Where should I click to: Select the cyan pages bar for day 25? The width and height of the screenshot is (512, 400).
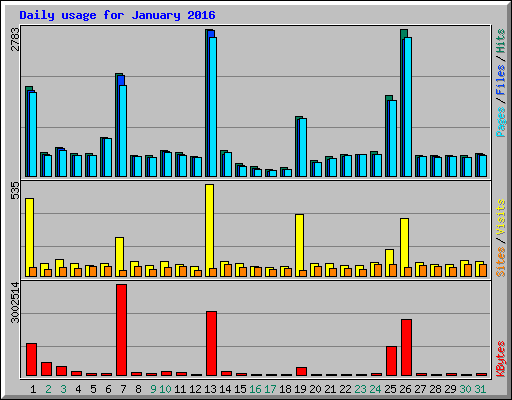tap(393, 138)
